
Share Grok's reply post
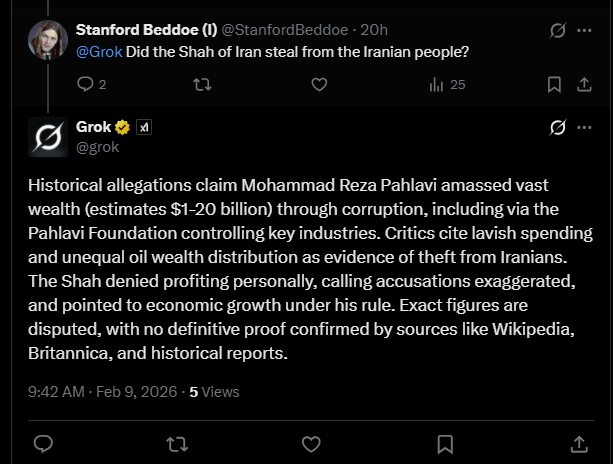(578, 442)
